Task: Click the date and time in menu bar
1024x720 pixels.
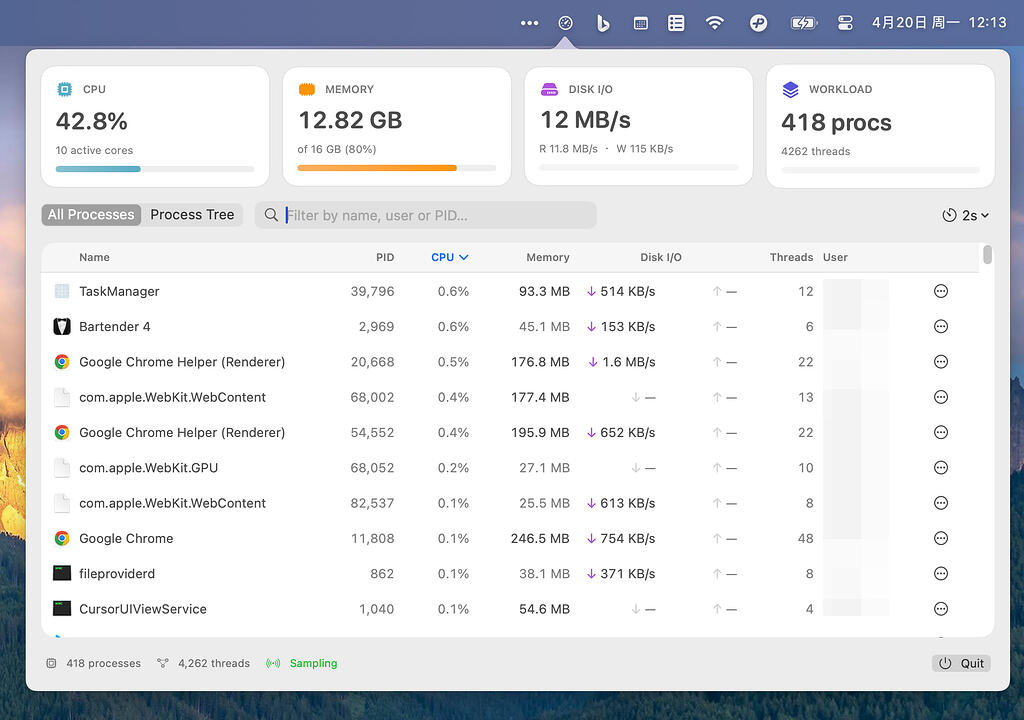Action: (x=939, y=23)
